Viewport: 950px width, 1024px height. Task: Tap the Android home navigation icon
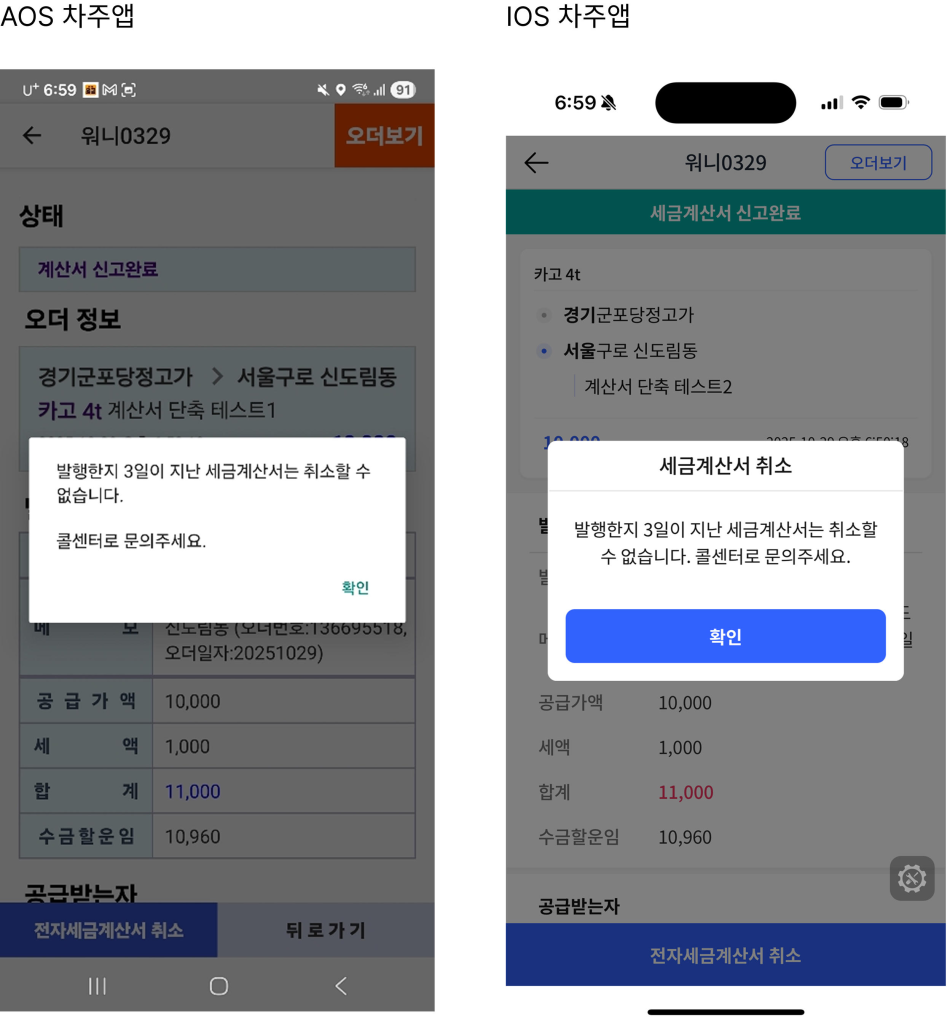tap(219, 985)
